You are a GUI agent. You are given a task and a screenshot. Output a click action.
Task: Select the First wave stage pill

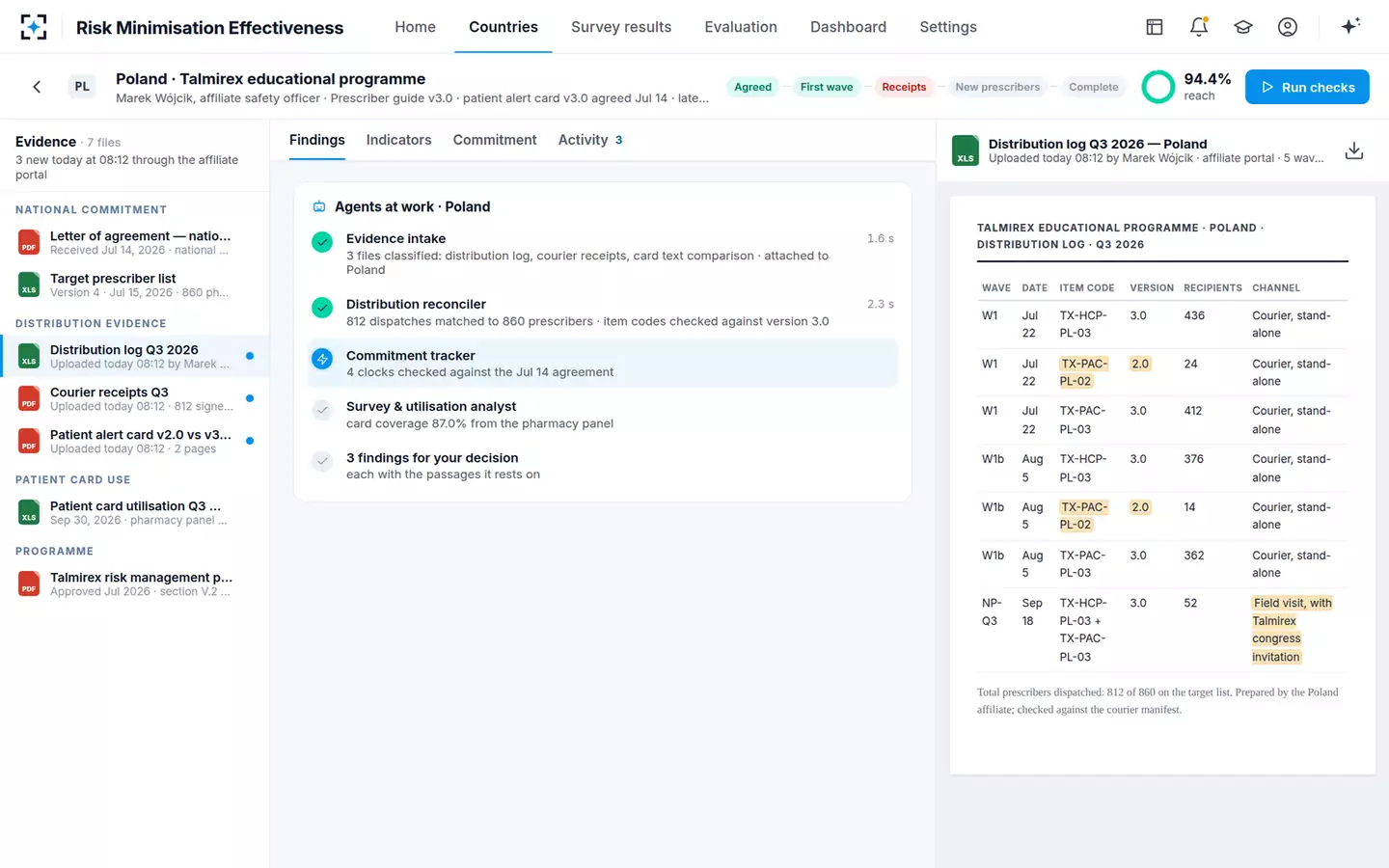point(827,87)
